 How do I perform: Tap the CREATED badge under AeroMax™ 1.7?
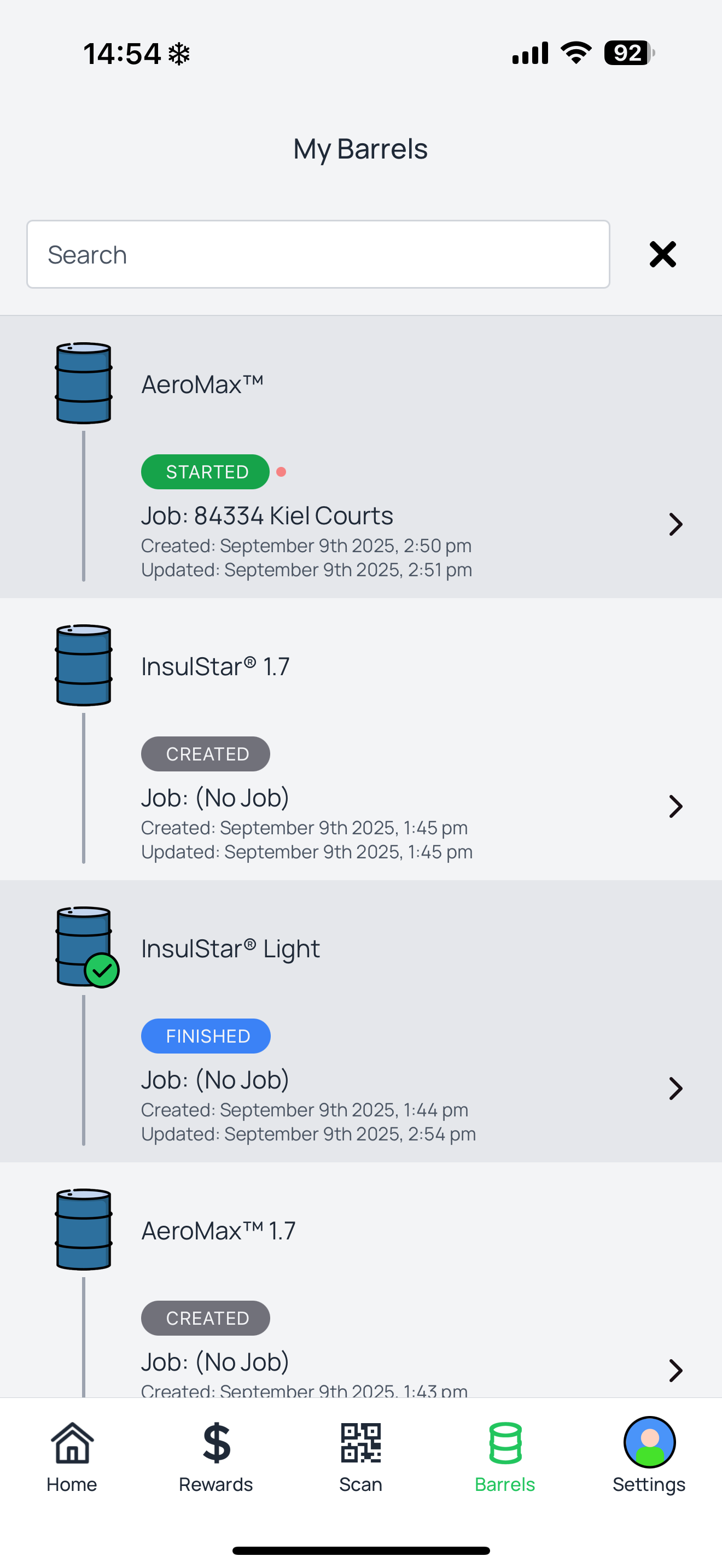206,1318
